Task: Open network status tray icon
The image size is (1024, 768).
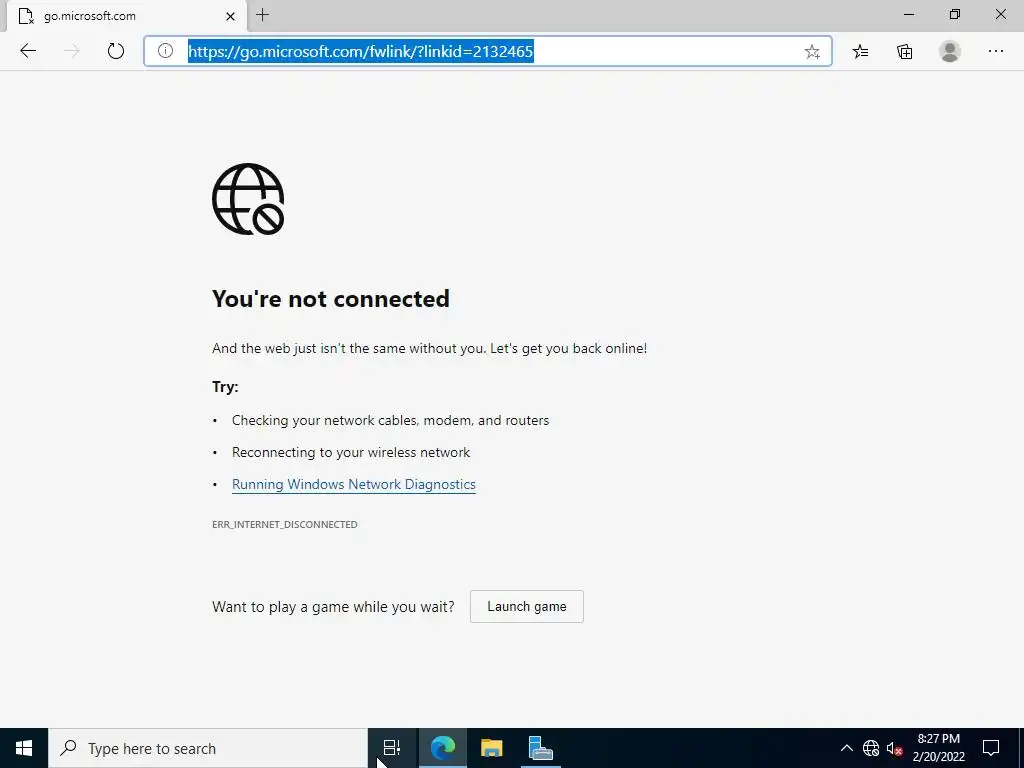Action: (x=871, y=748)
